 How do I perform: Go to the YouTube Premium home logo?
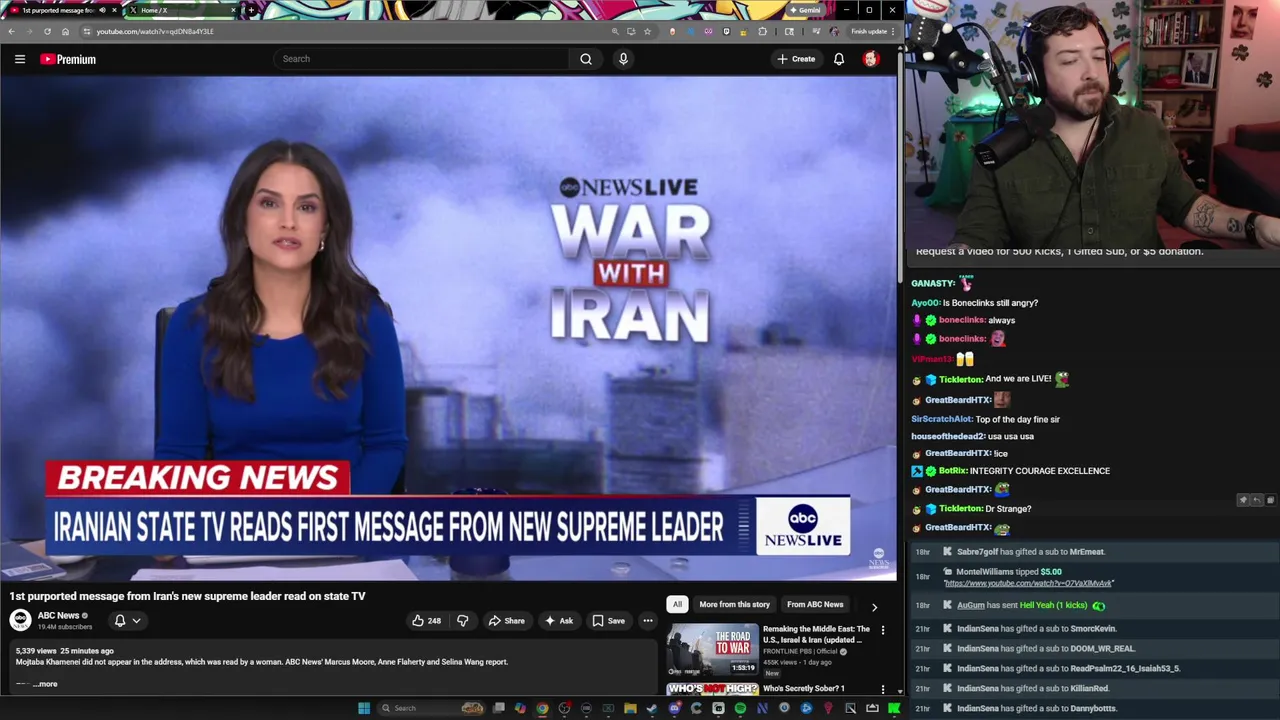[68, 59]
